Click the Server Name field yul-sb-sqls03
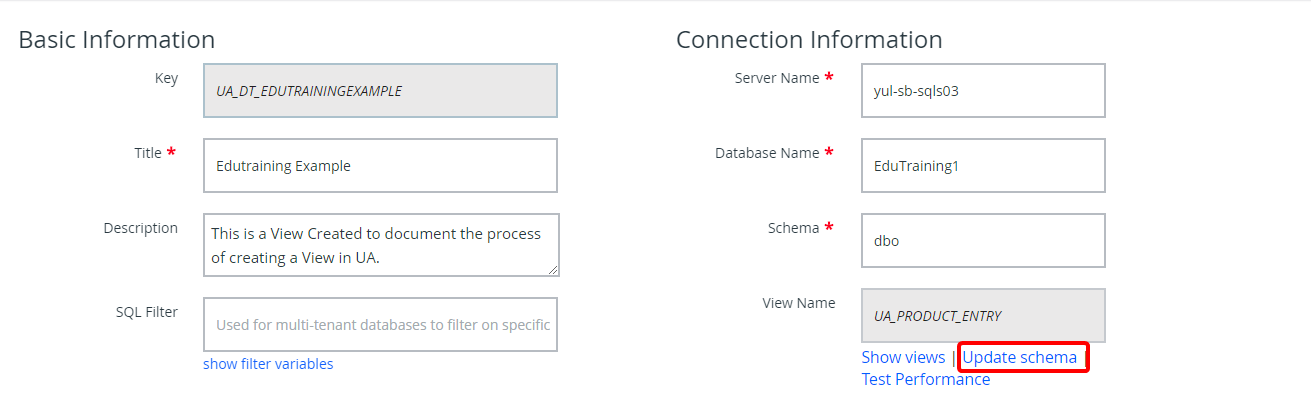 [x=983, y=91]
